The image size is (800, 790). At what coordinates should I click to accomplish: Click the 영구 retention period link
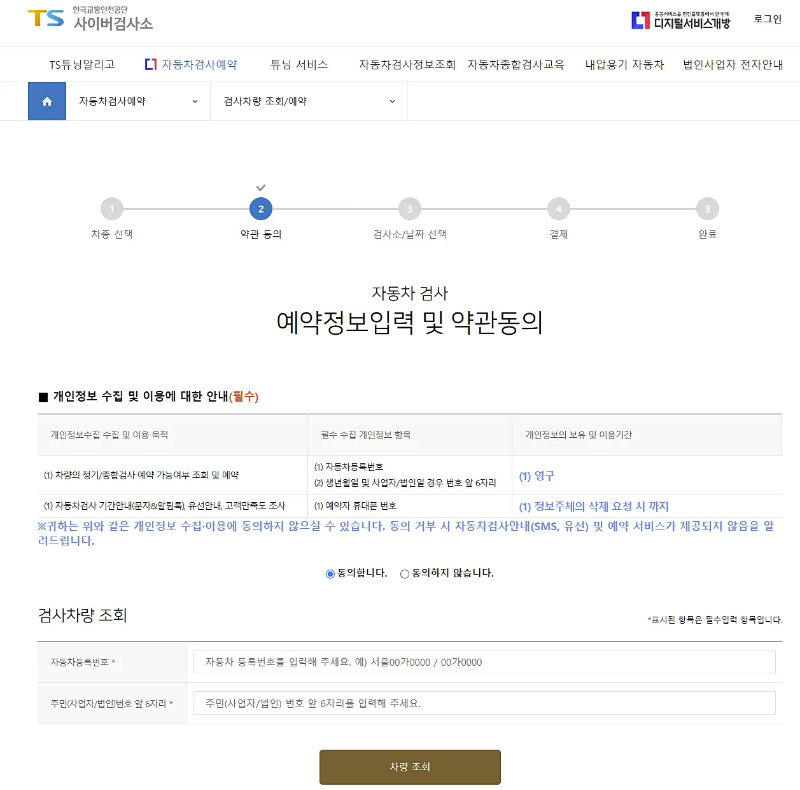pos(538,474)
